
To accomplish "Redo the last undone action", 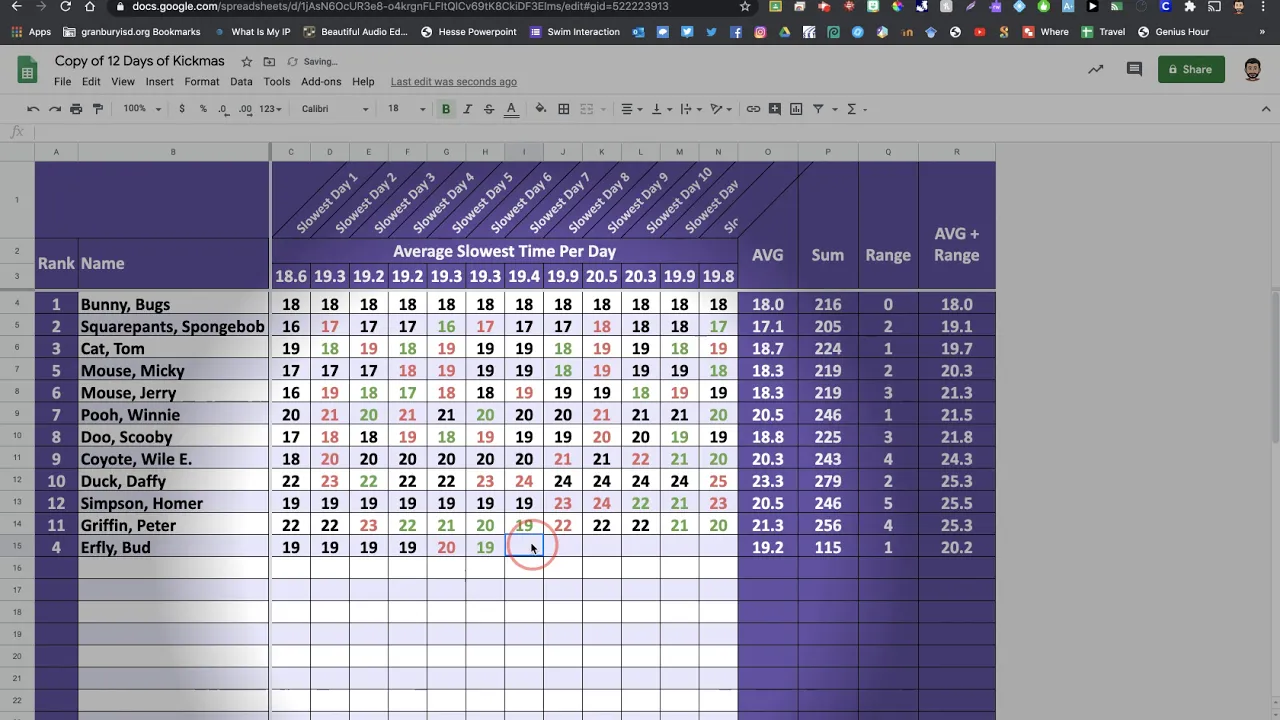I will [x=54, y=109].
